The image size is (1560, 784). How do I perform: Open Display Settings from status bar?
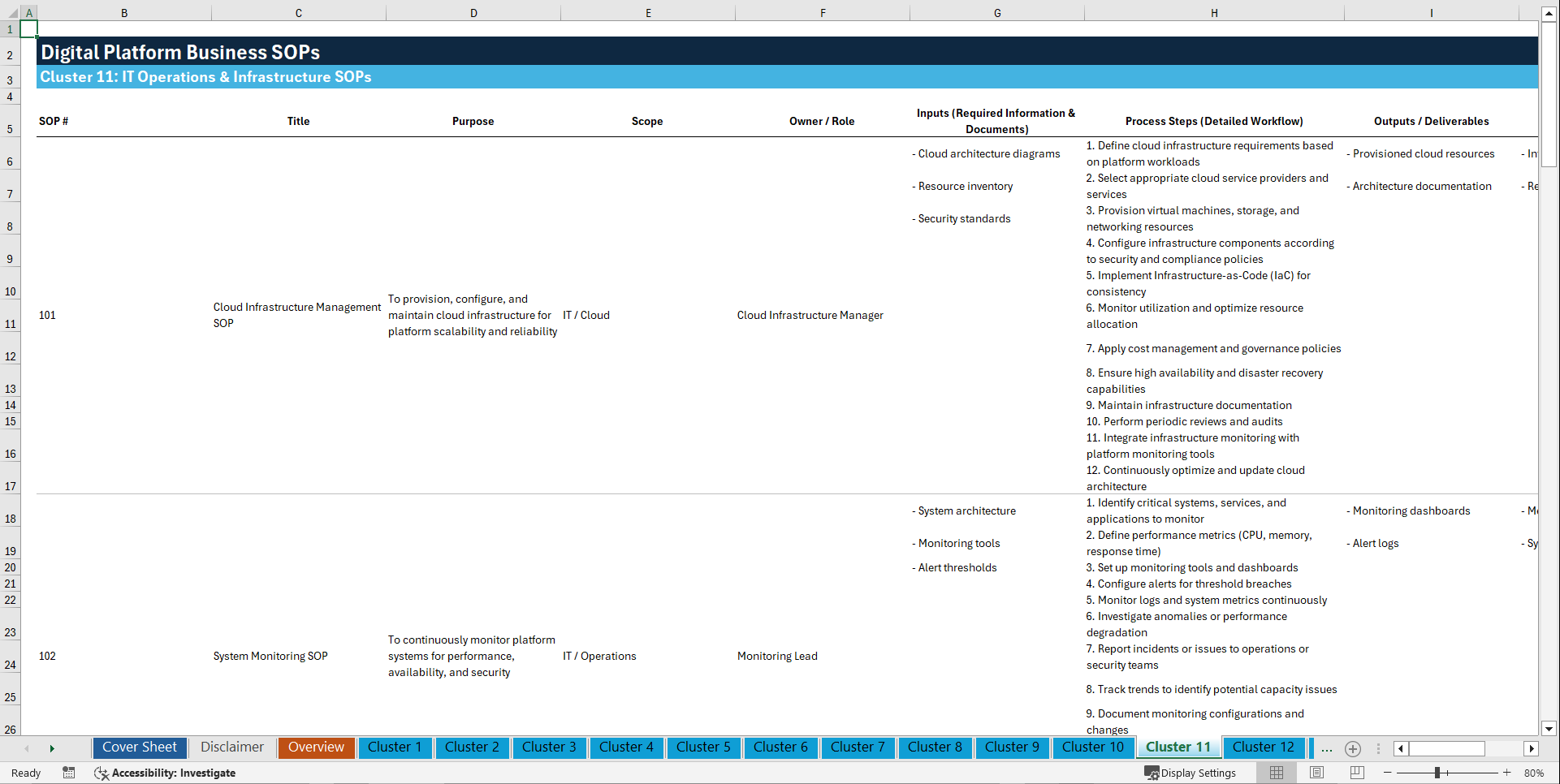pos(1191,773)
